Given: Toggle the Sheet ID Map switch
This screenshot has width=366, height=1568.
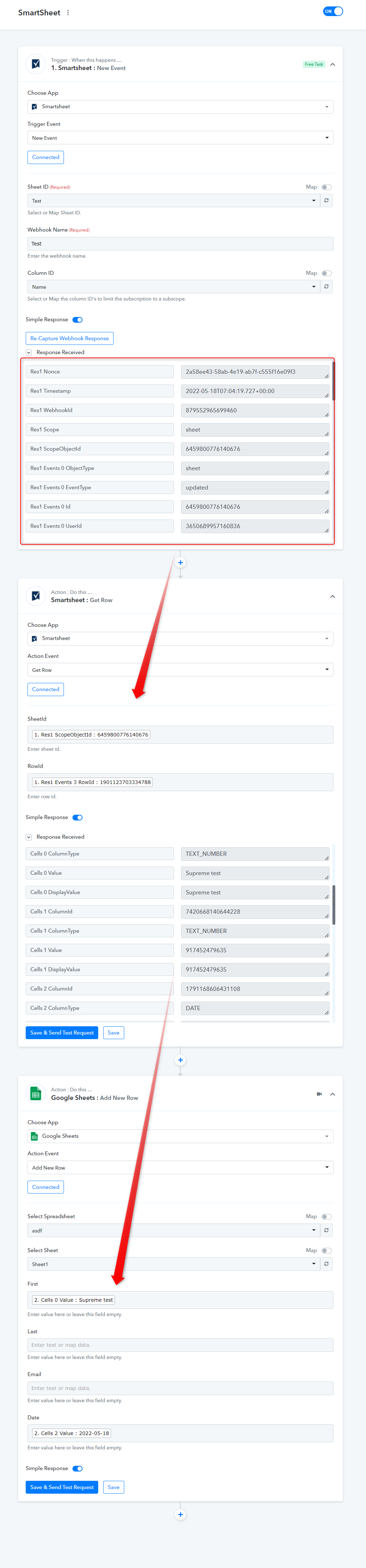Looking at the screenshot, I should 326,188.
